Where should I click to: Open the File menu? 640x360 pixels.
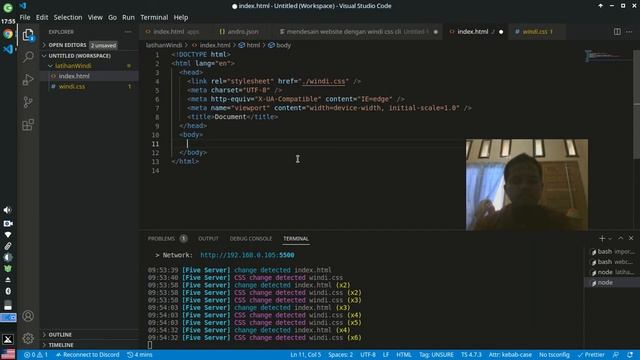[25, 17]
